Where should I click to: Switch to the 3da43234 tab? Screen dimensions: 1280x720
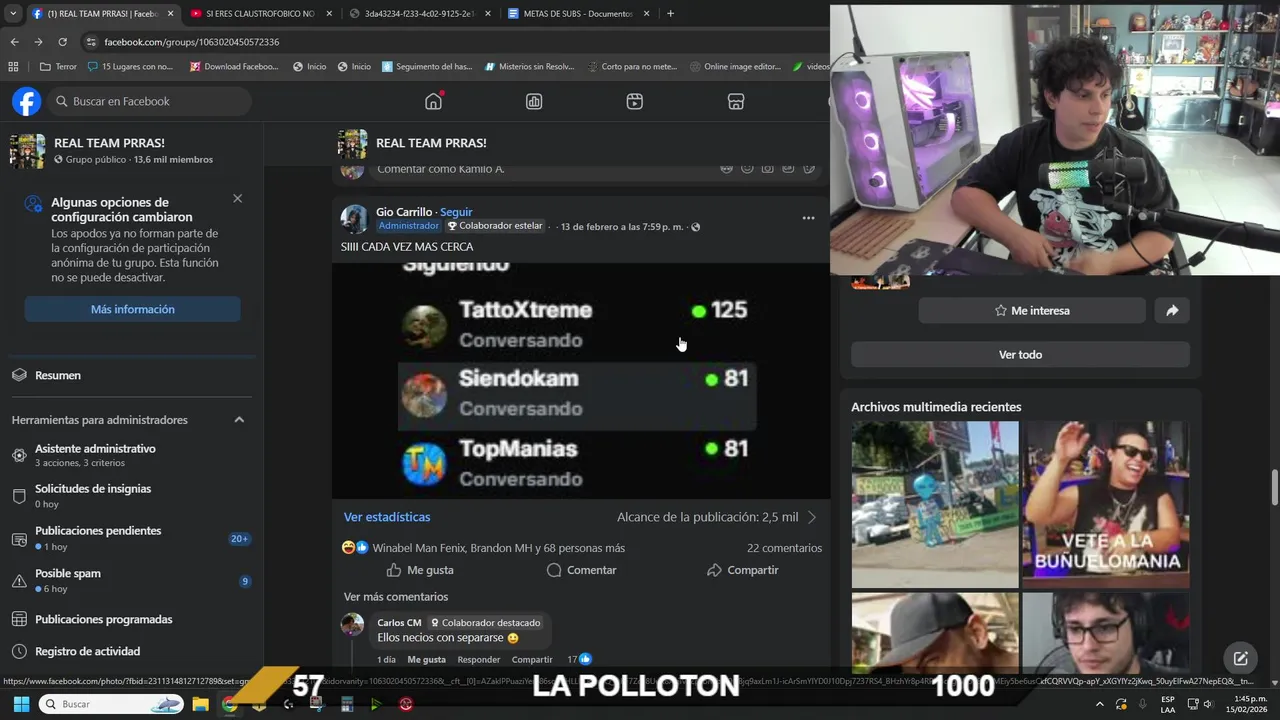tap(419, 14)
